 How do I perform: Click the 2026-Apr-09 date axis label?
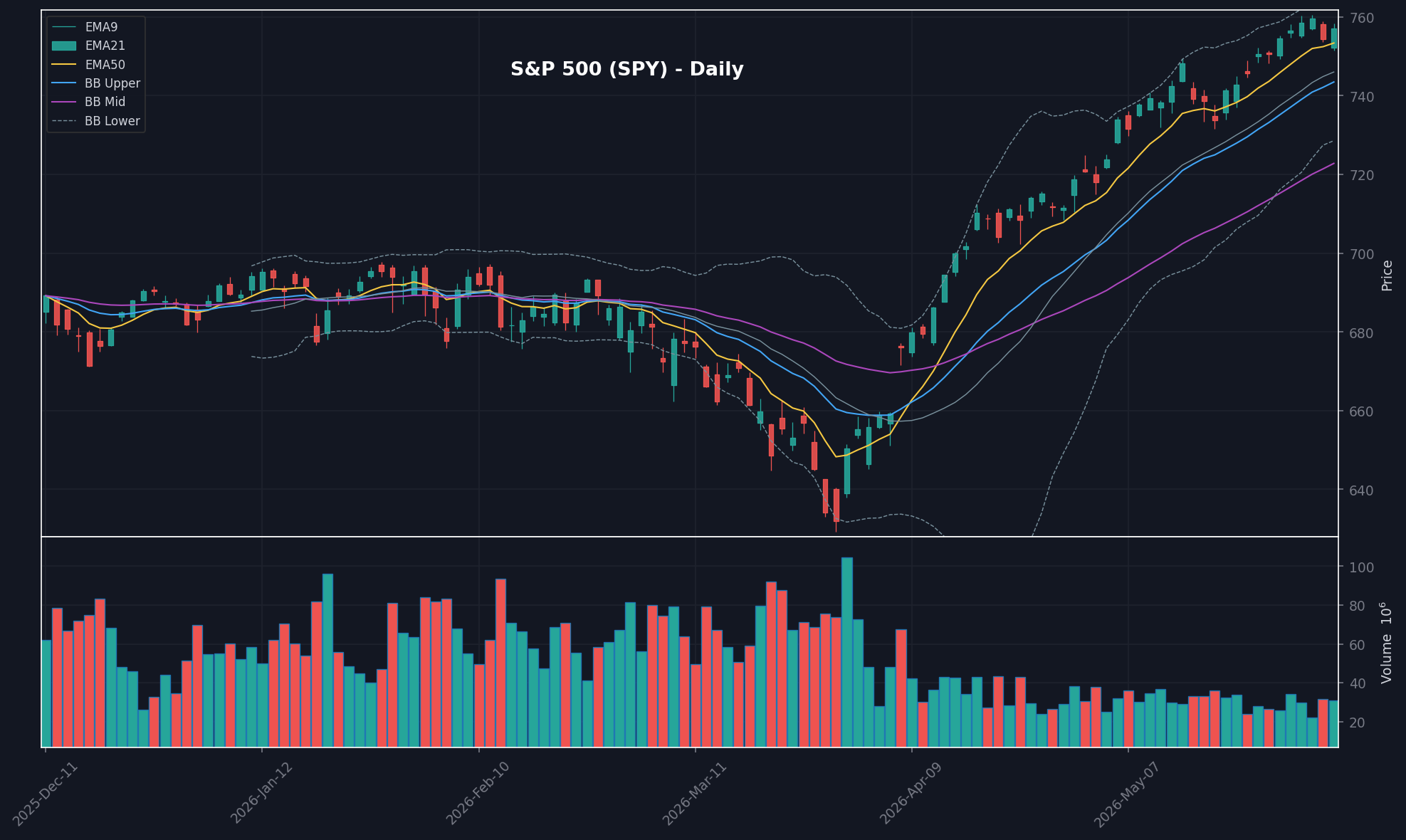coord(912,793)
